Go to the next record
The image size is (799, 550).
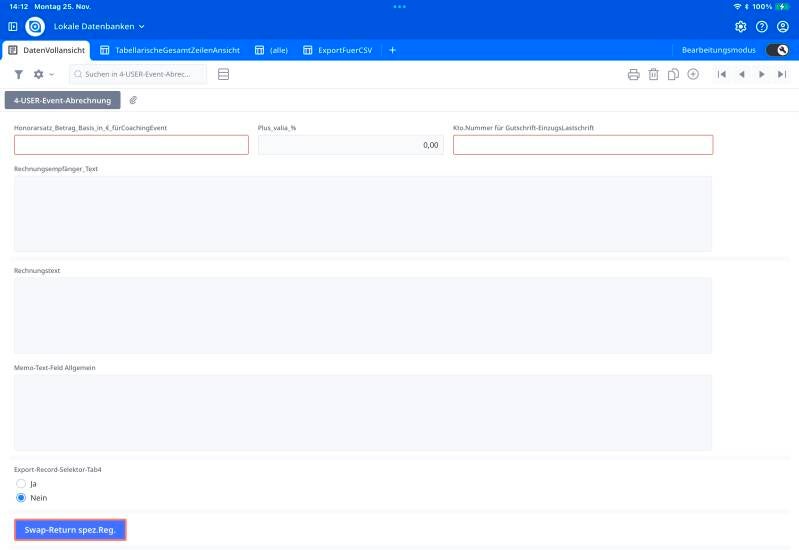pyautogui.click(x=762, y=74)
